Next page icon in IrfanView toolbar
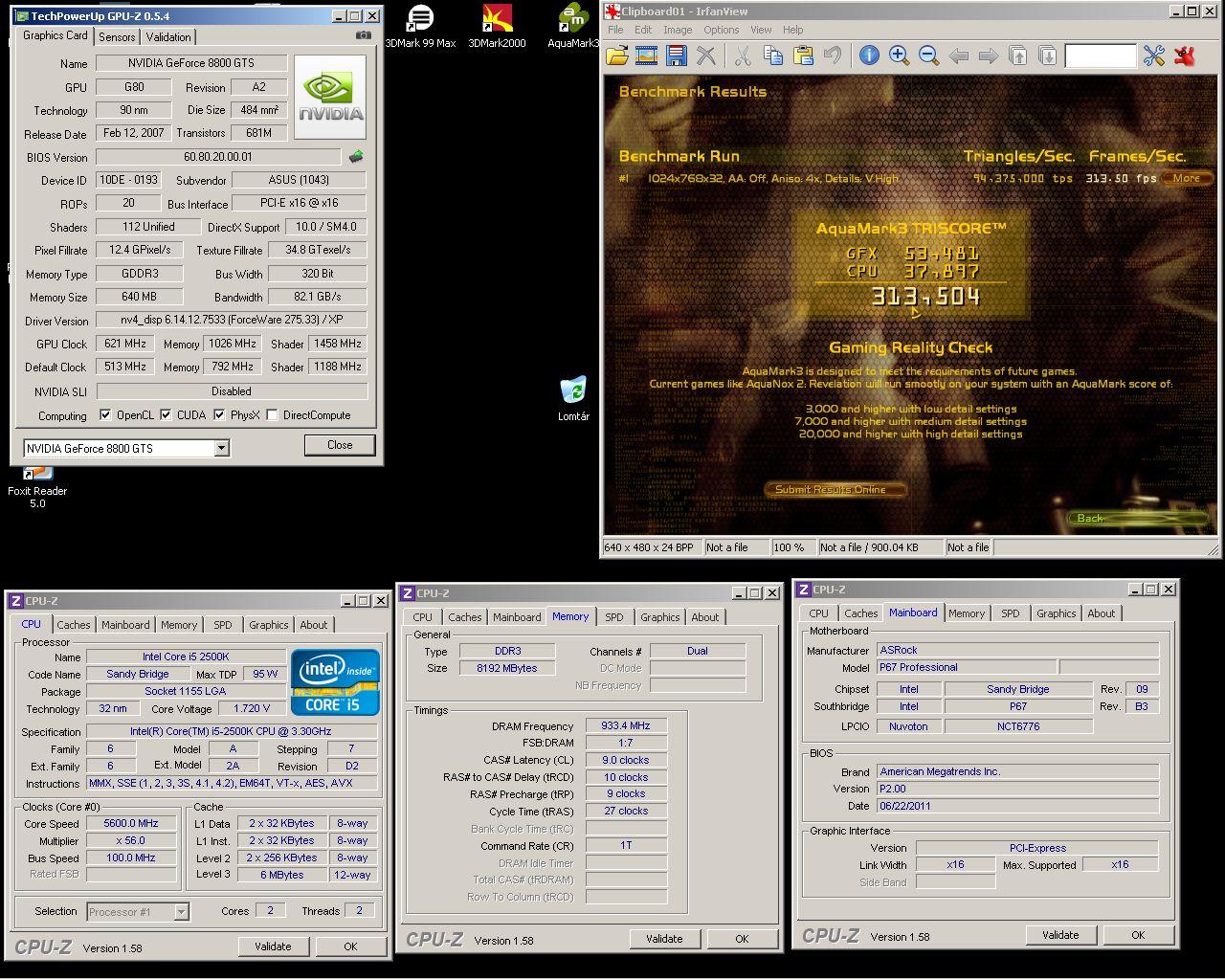This screenshot has height=980, width=1225. point(1048,56)
